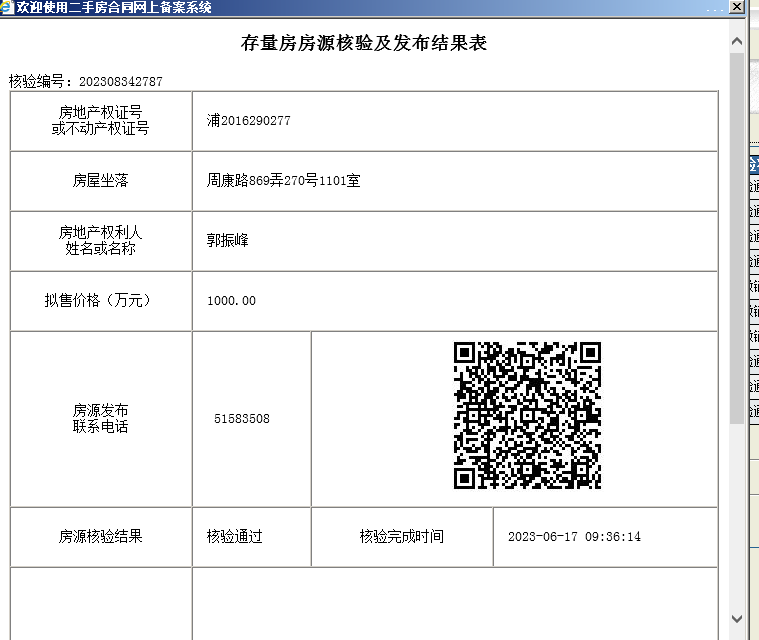Click the IE icon in title bar

(7, 7)
